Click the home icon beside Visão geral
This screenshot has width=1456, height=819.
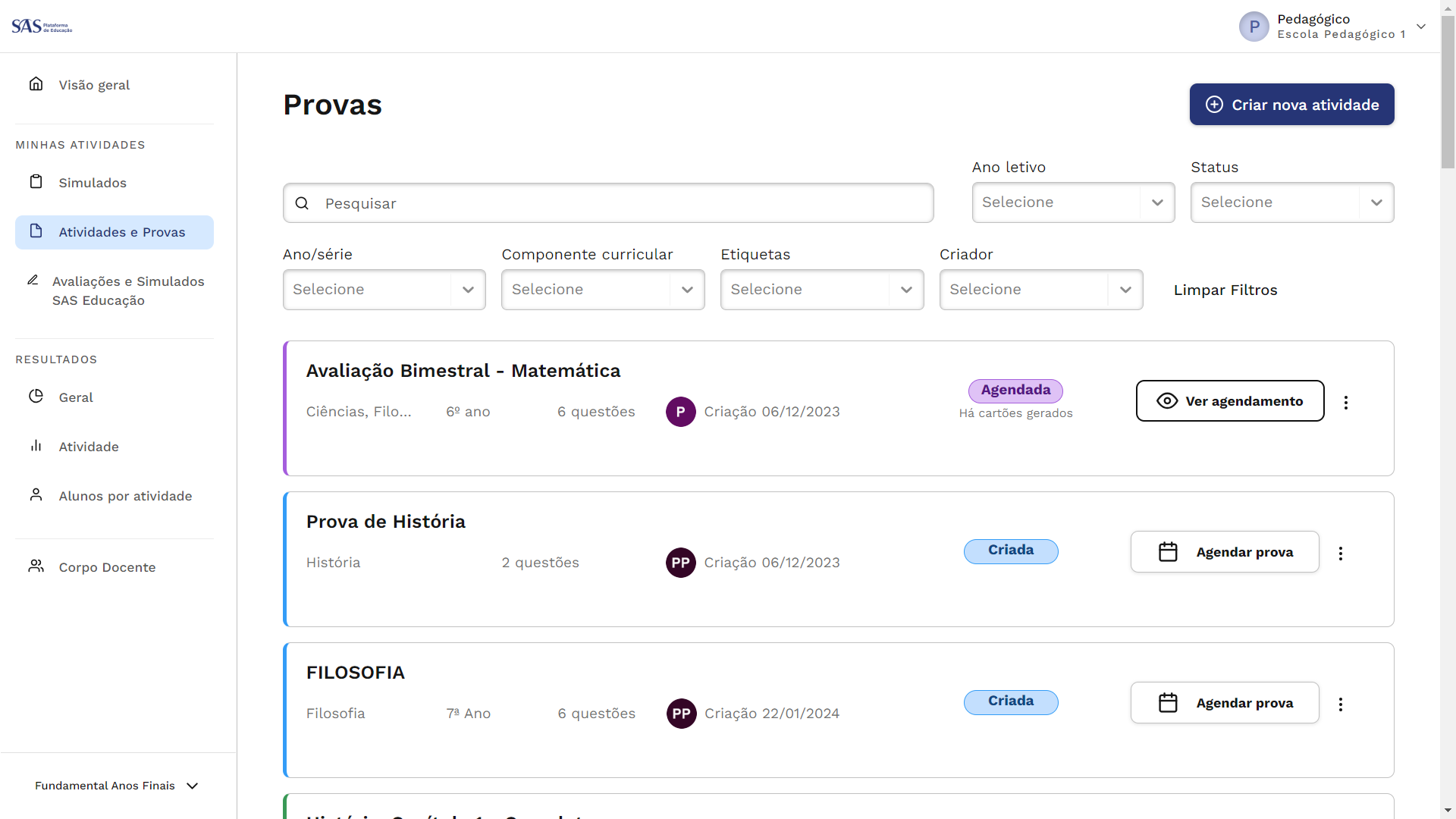point(36,83)
